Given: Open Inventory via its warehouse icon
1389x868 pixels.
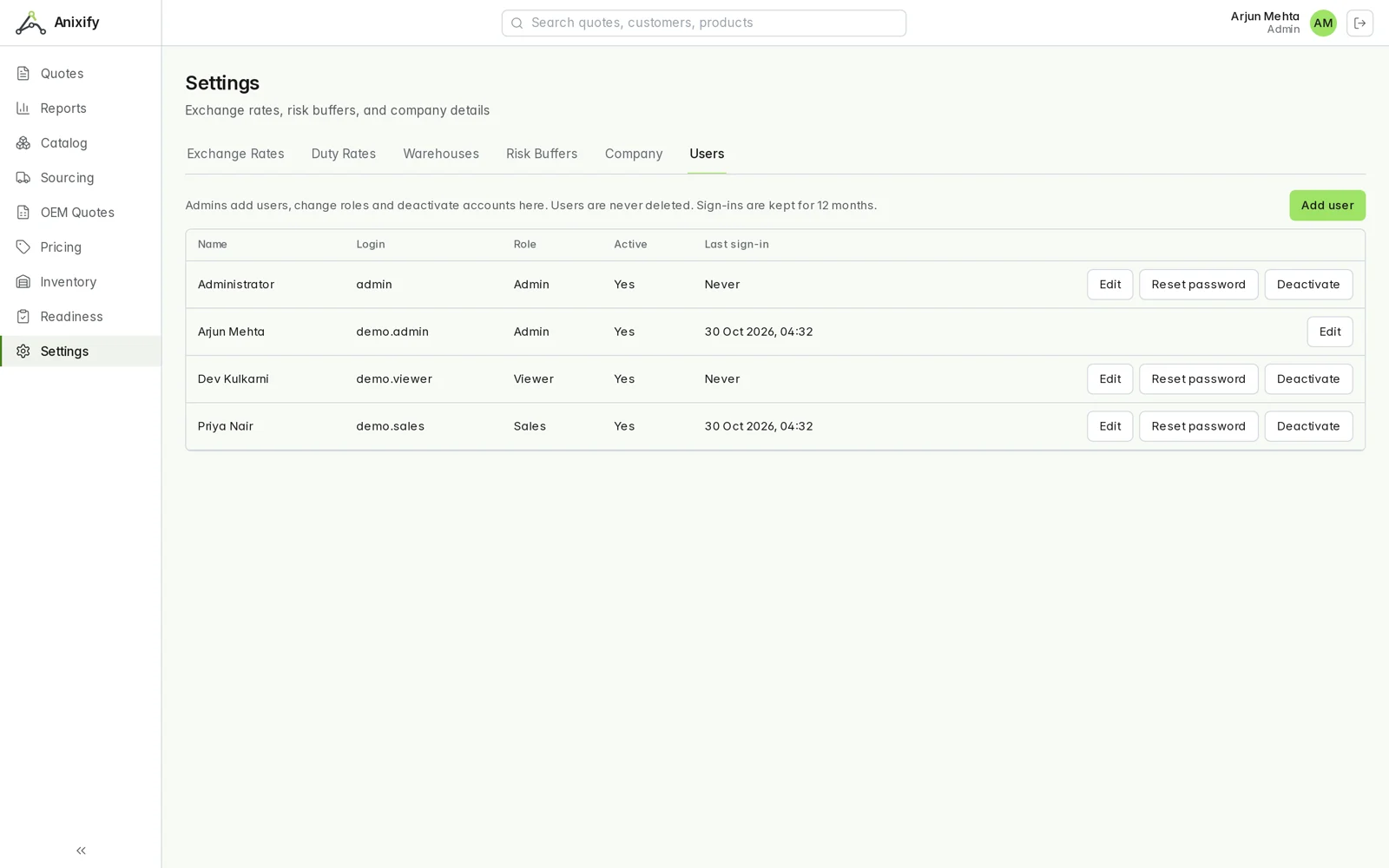Looking at the screenshot, I should point(23,282).
